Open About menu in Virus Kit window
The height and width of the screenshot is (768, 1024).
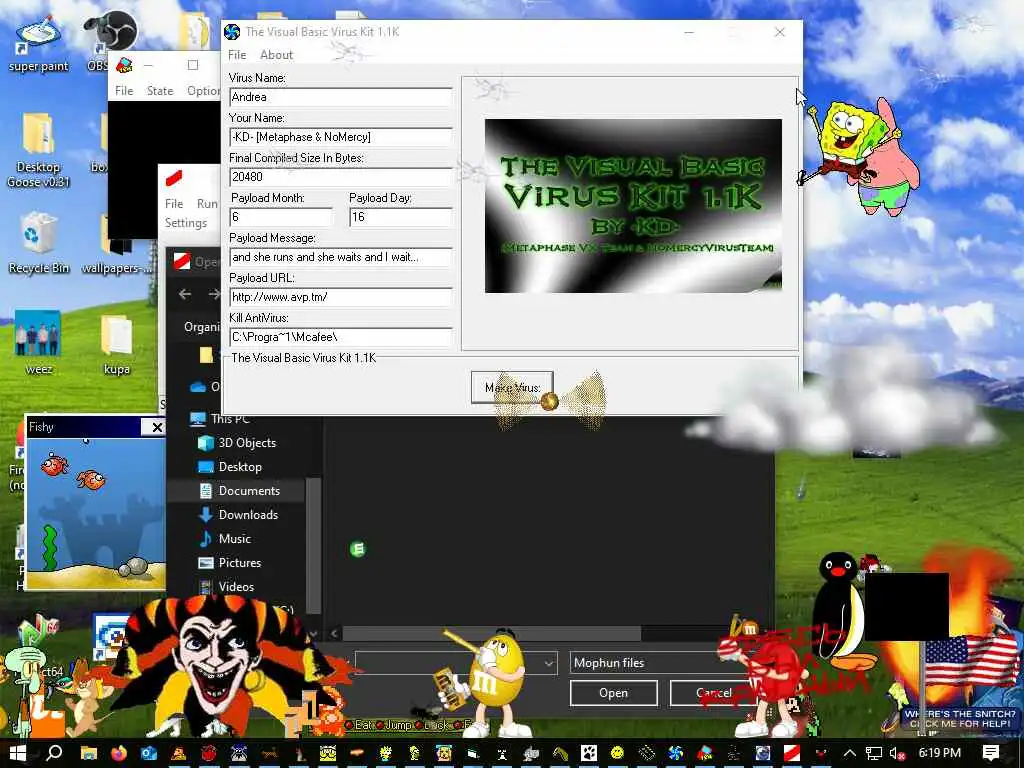276,55
